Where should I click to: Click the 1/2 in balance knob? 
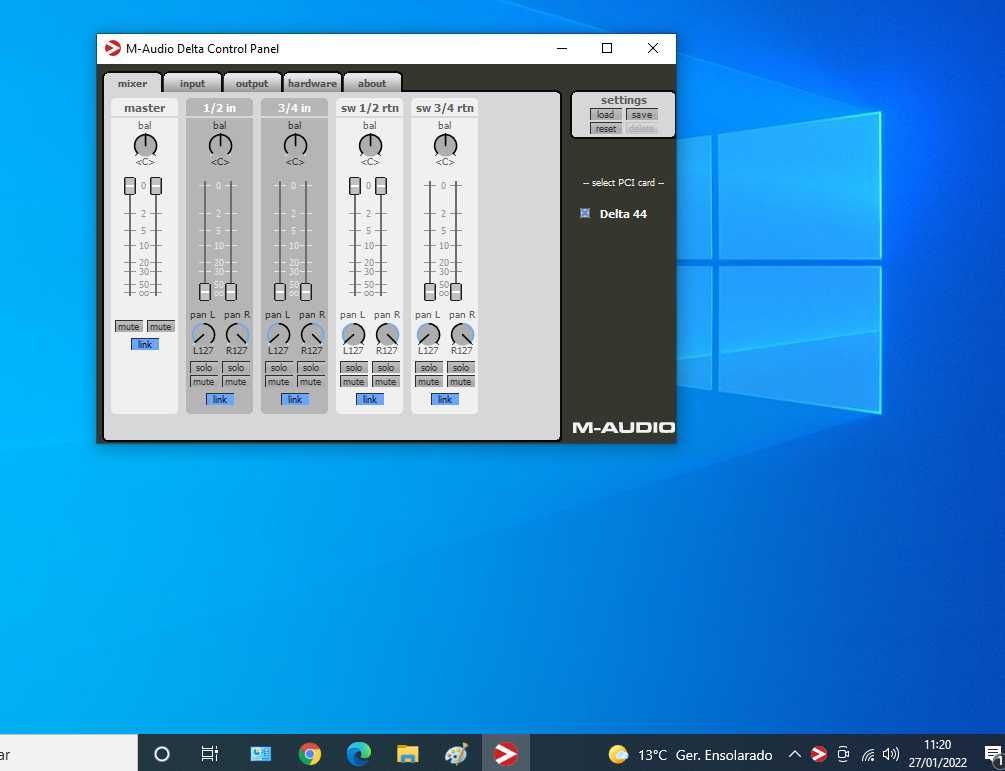[220, 145]
